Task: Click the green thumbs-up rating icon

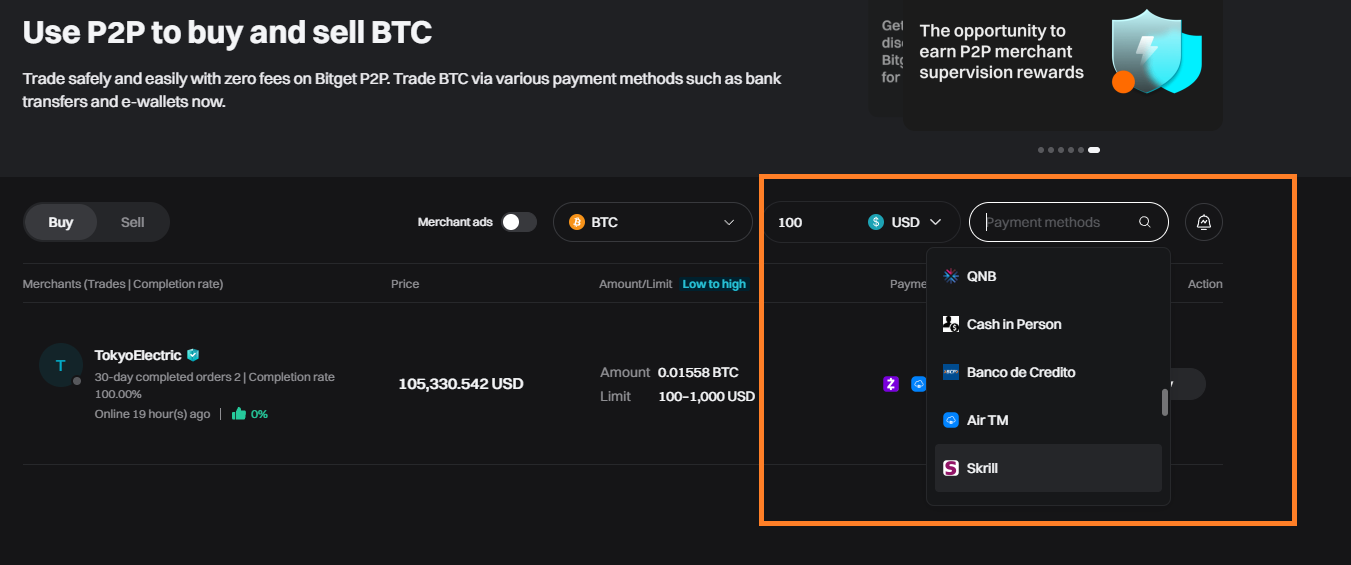Action: point(239,413)
